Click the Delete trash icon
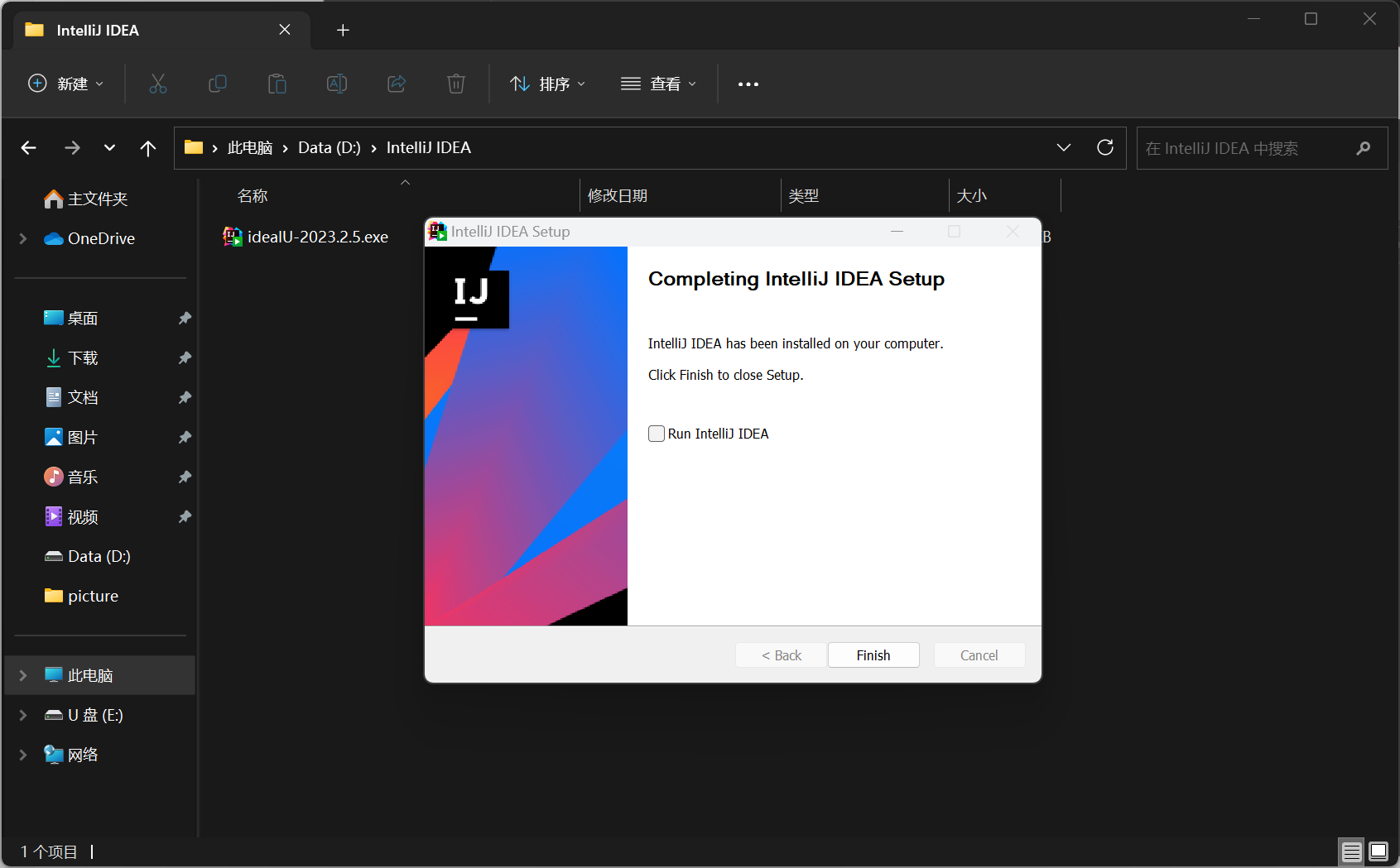Screen dimensions: 1400x868 click(x=456, y=84)
